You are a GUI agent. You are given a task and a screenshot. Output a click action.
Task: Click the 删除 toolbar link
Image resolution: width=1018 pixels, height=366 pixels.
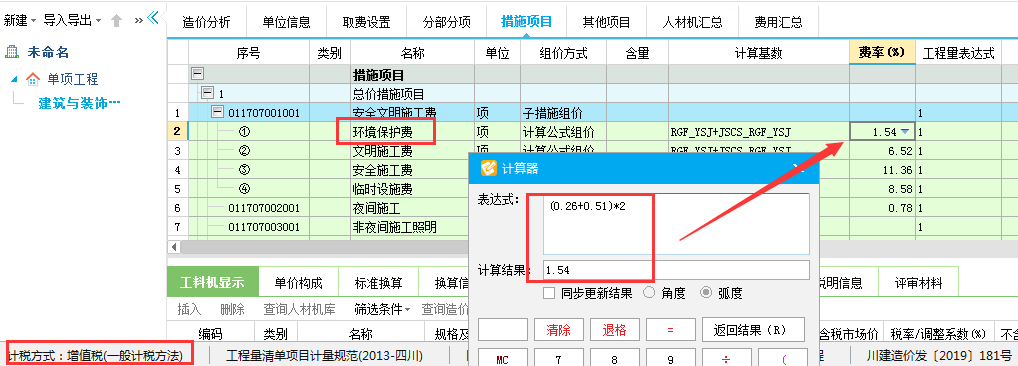232,310
